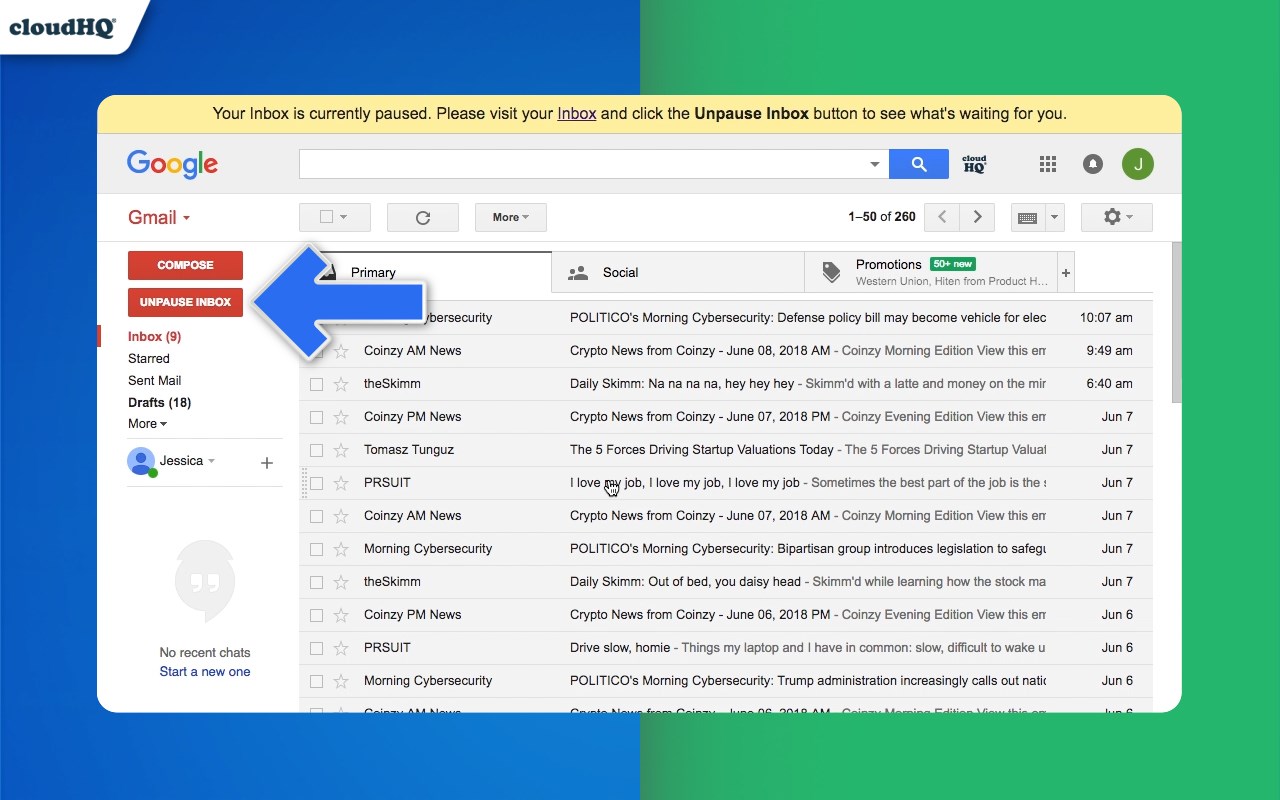1280x800 pixels.
Task: Open the Sent Mail folder
Action: coord(155,381)
